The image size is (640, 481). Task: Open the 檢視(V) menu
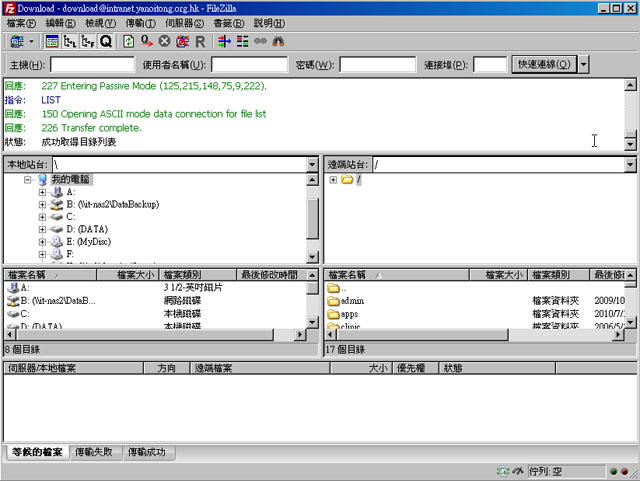pyautogui.click(x=100, y=23)
